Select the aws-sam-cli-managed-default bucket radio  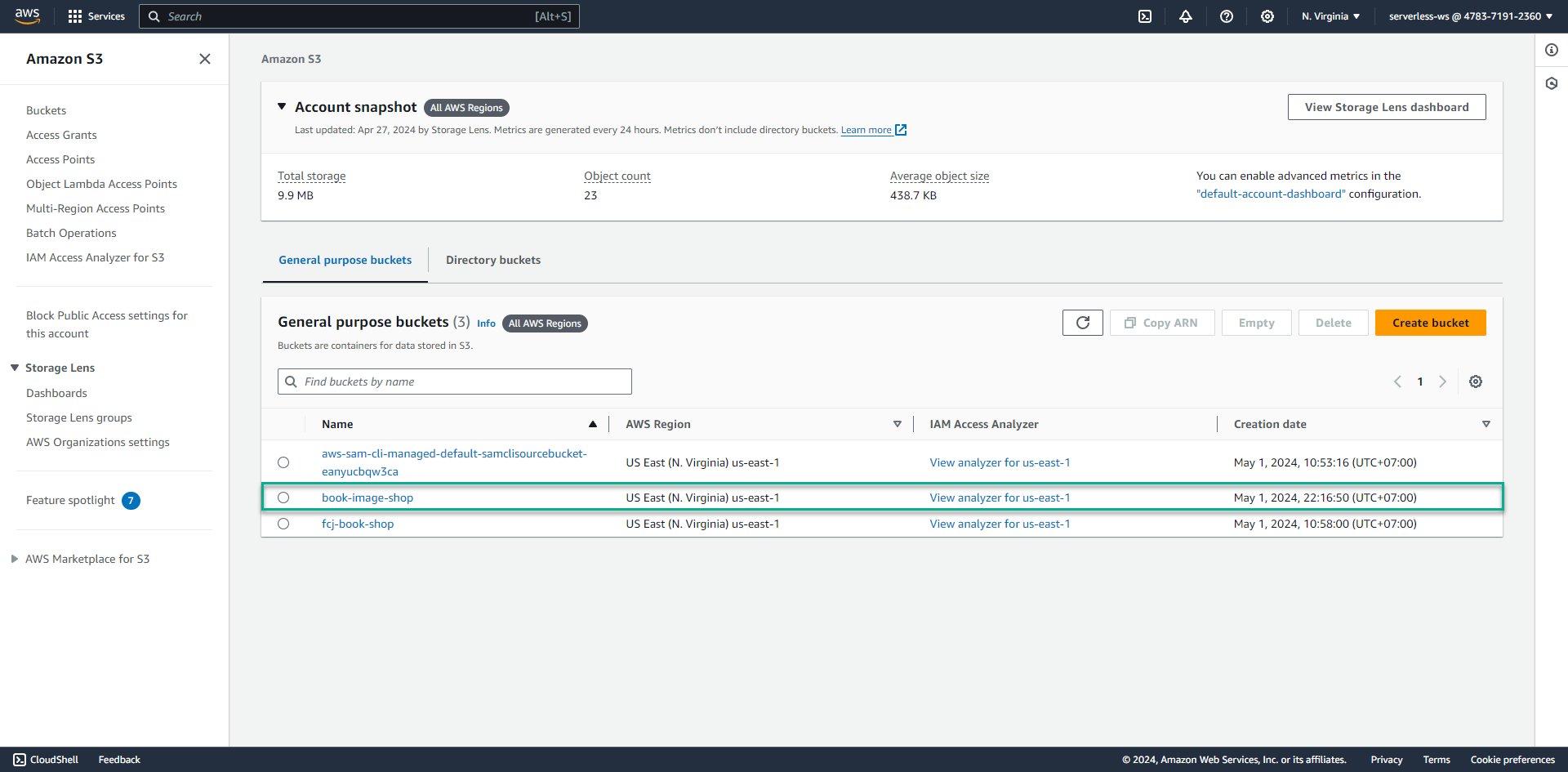click(x=283, y=462)
